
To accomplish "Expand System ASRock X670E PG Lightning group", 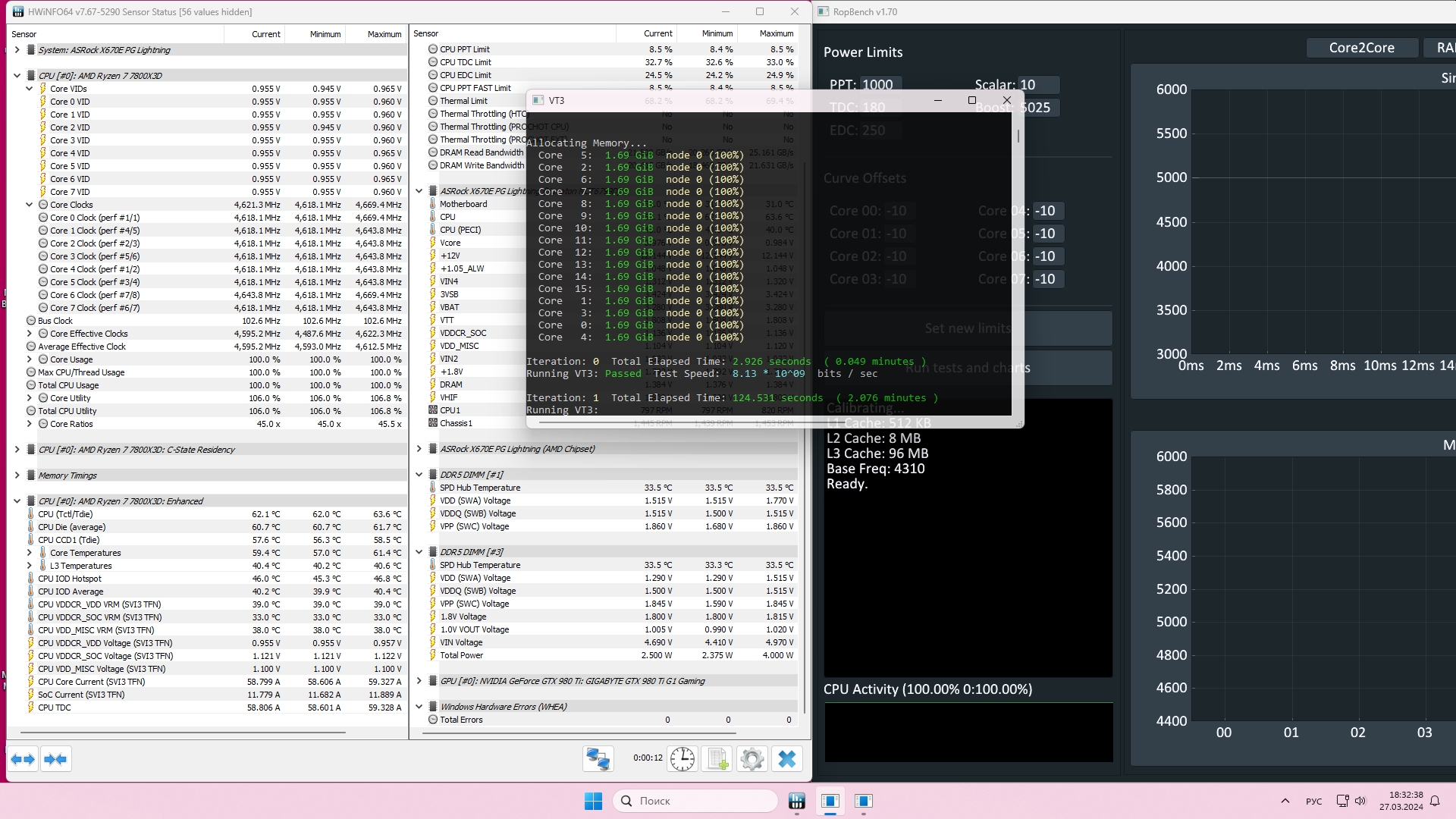I will [17, 50].
